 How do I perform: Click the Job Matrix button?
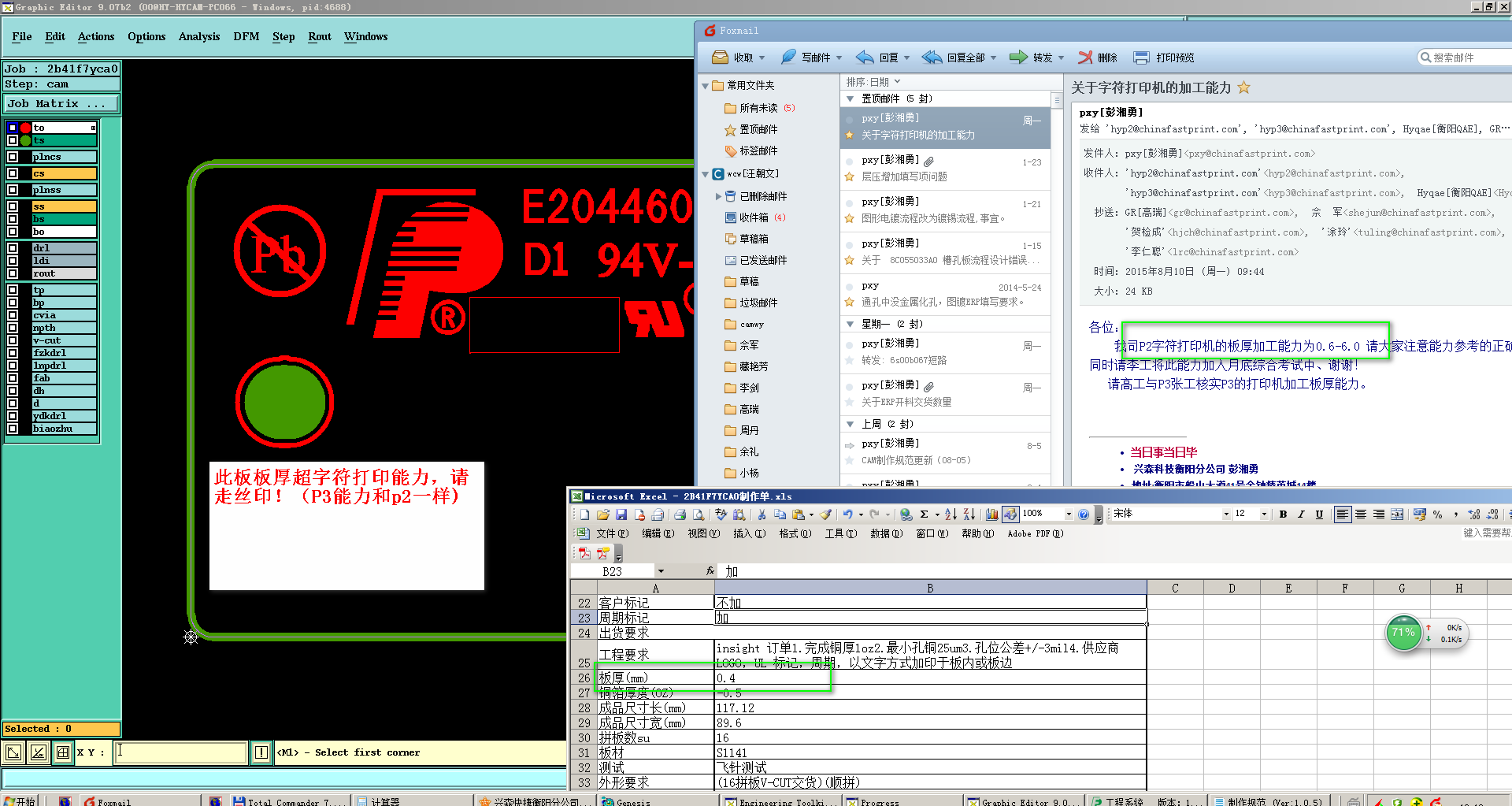pyautogui.click(x=61, y=104)
